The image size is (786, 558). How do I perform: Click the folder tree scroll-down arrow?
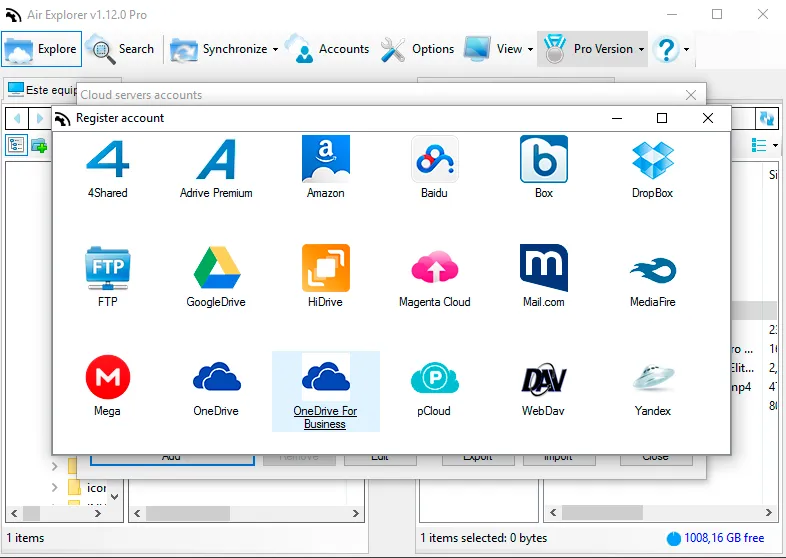114,497
